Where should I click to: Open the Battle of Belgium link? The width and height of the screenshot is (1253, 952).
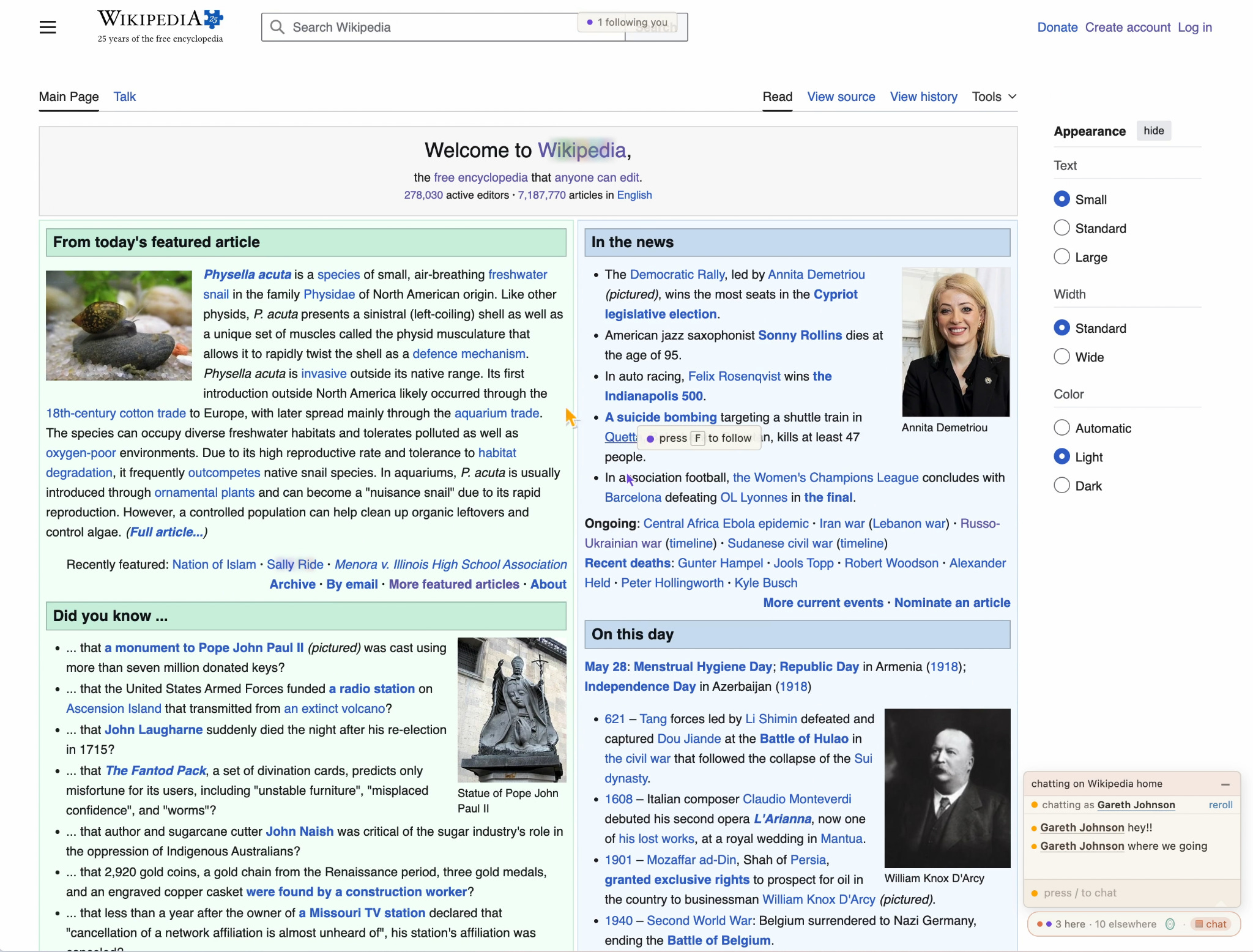(x=718, y=940)
